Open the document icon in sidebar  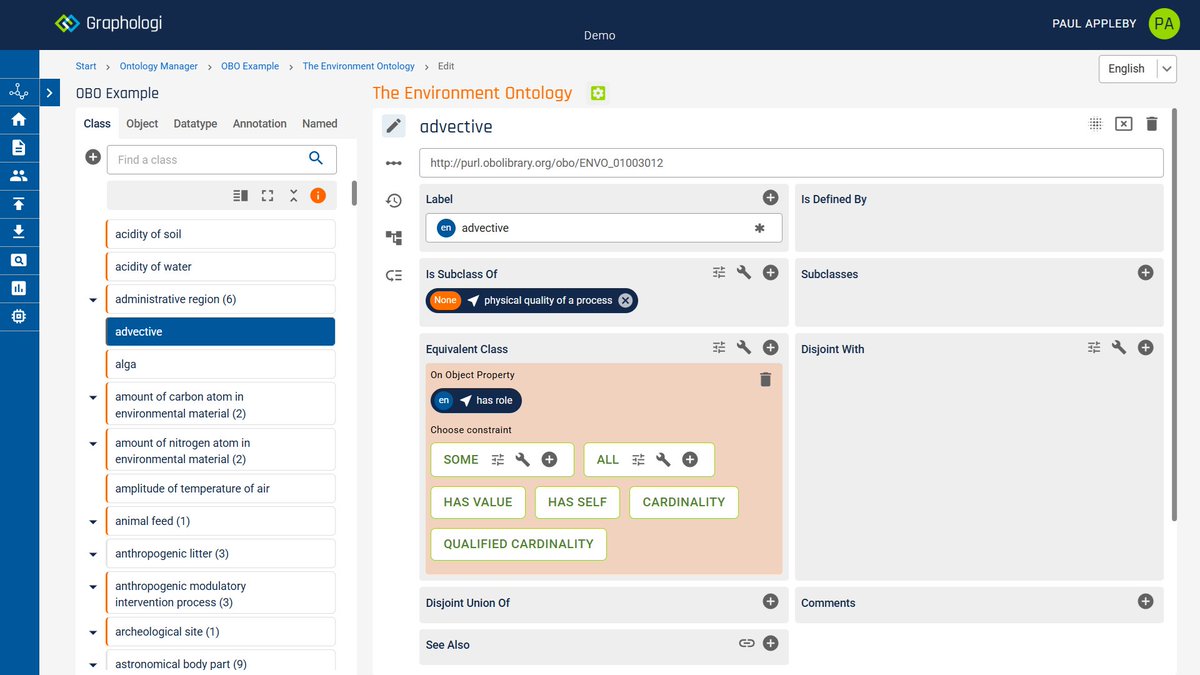[18, 148]
